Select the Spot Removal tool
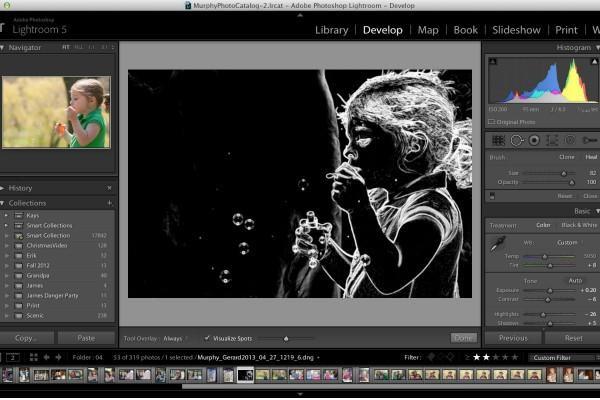The width and height of the screenshot is (600, 400). point(516,140)
